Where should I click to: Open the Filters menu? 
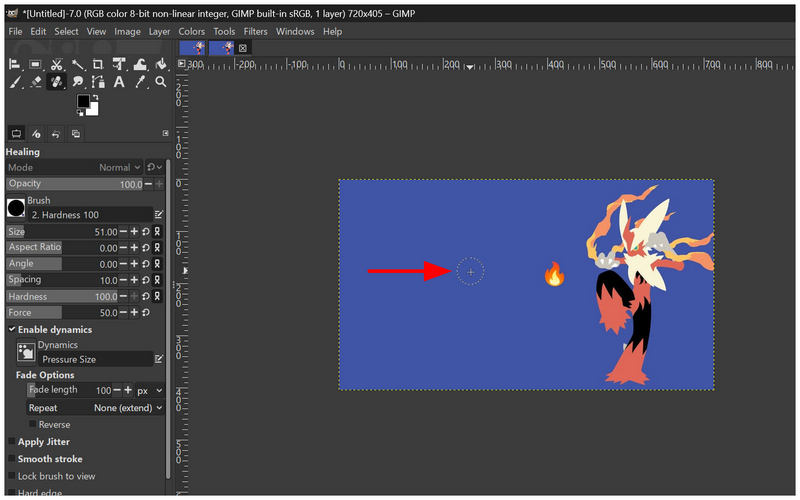(255, 32)
